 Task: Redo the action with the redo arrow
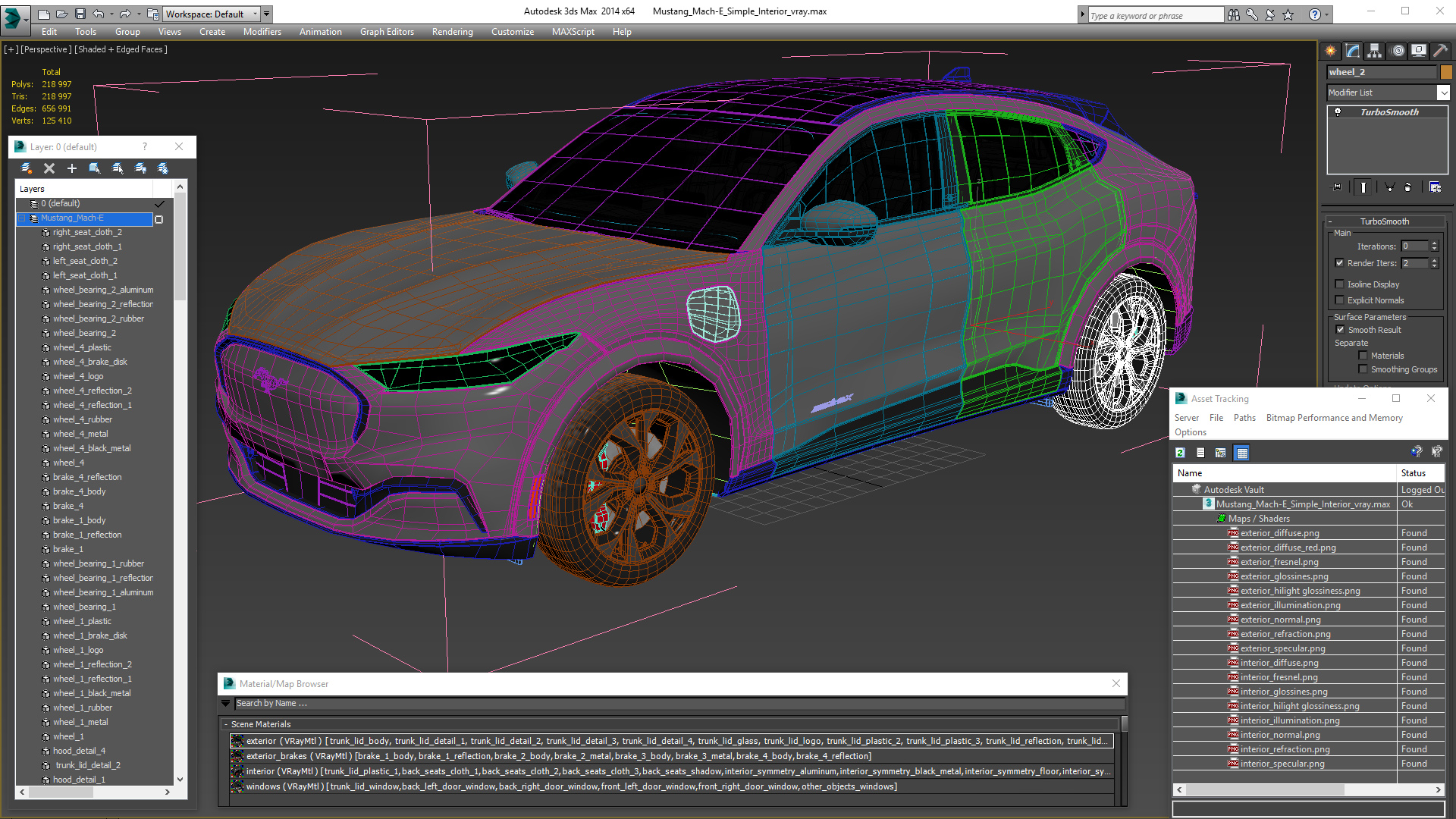(x=124, y=14)
